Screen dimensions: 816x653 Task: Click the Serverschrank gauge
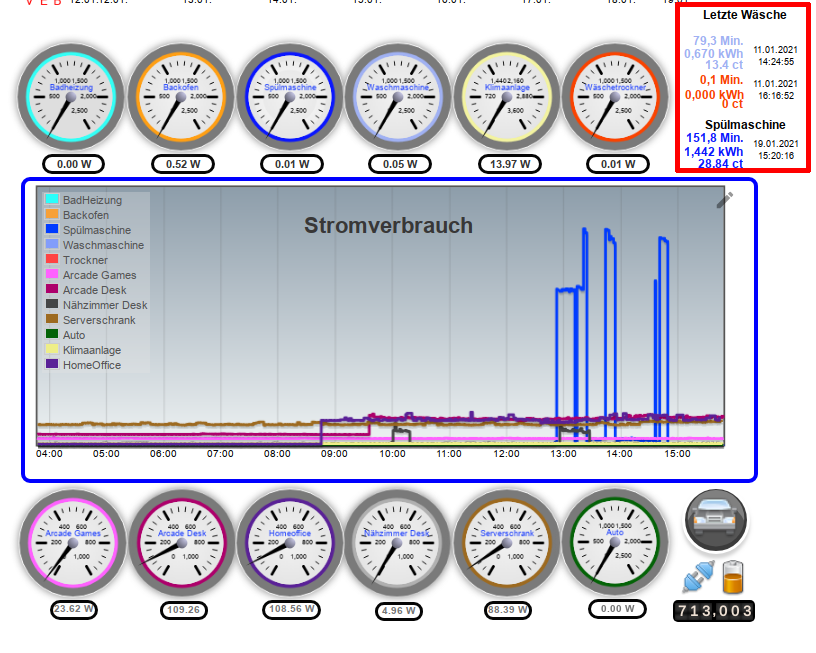(x=507, y=543)
